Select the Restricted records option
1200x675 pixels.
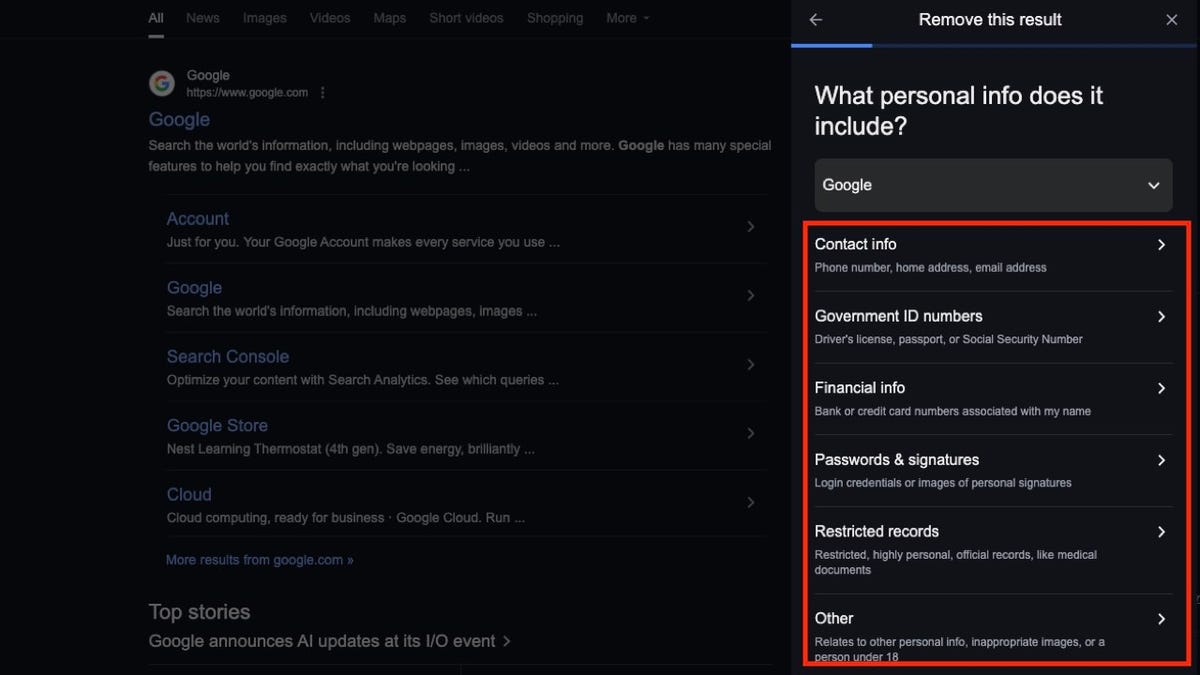point(990,549)
